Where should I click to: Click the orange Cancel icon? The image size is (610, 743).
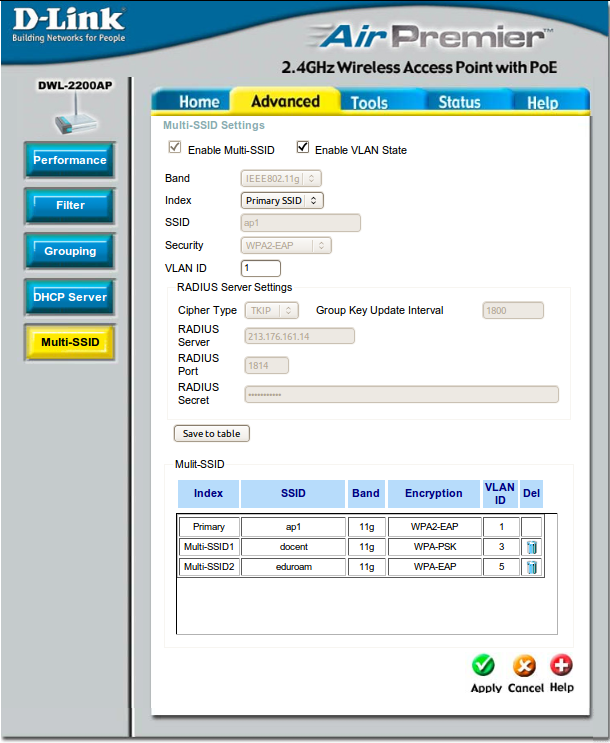tap(524, 666)
